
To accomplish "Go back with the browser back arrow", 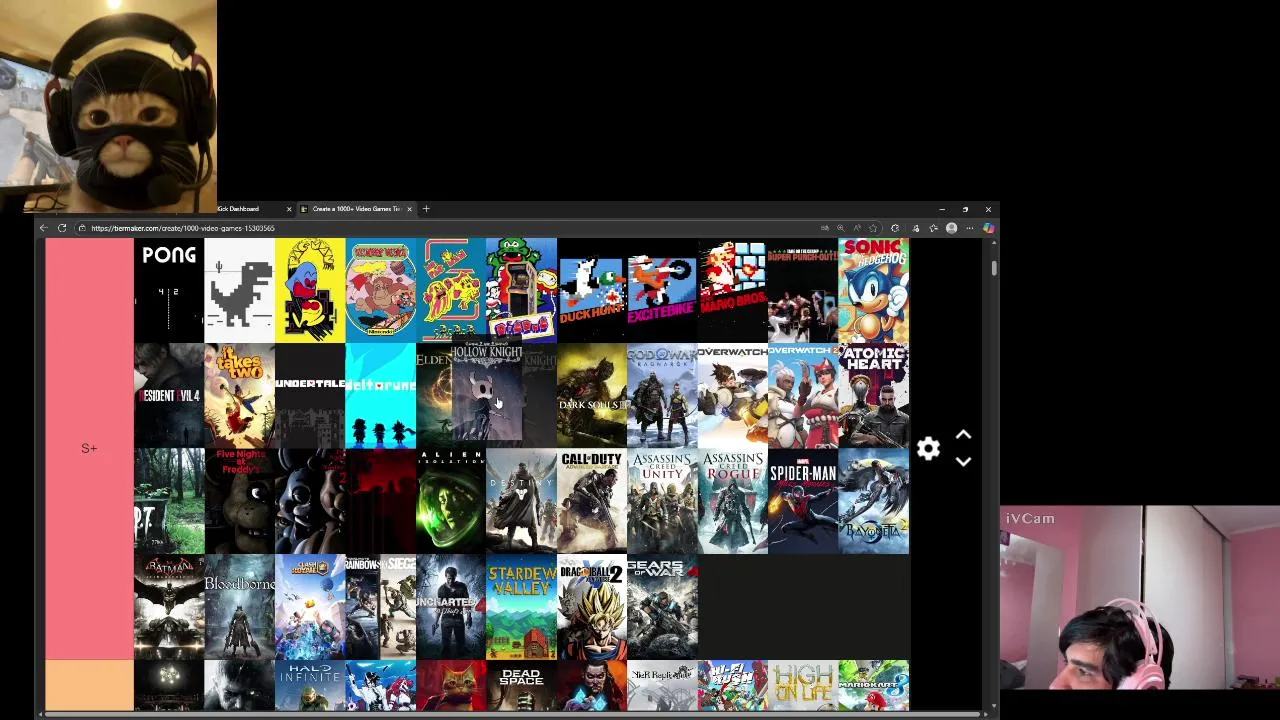I will pyautogui.click(x=43, y=228).
